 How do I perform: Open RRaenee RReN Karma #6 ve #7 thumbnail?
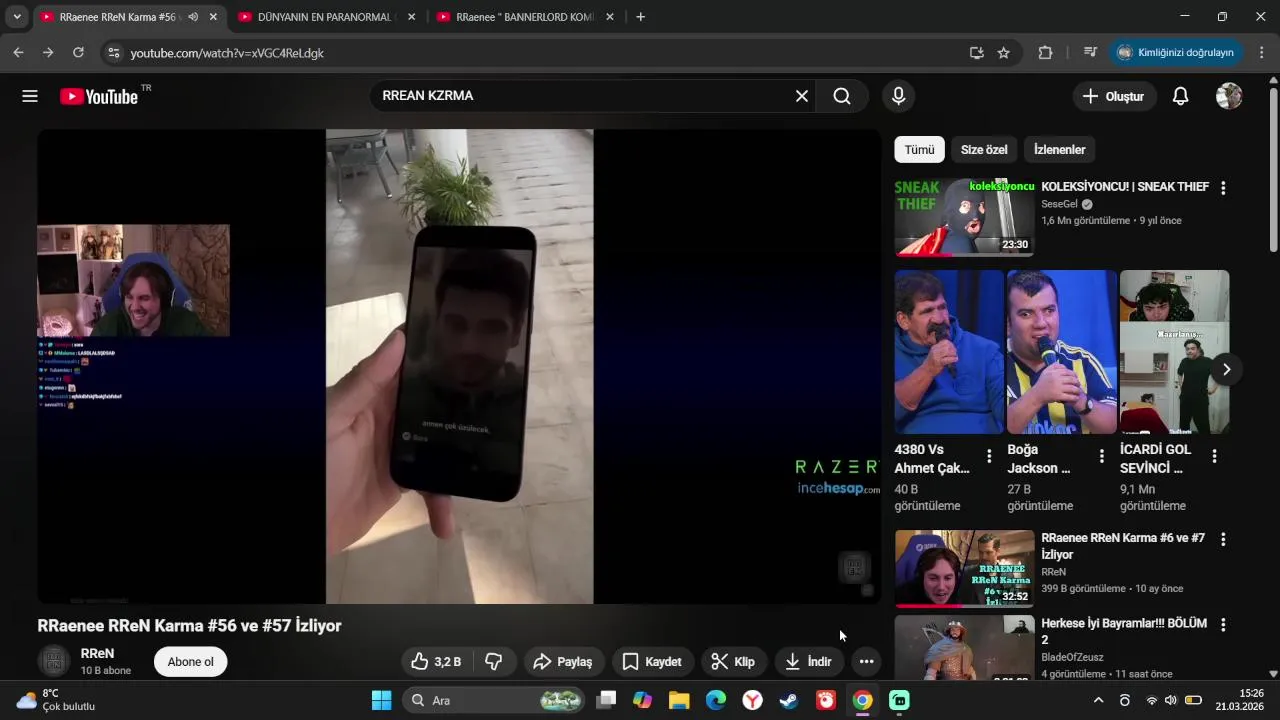point(964,568)
